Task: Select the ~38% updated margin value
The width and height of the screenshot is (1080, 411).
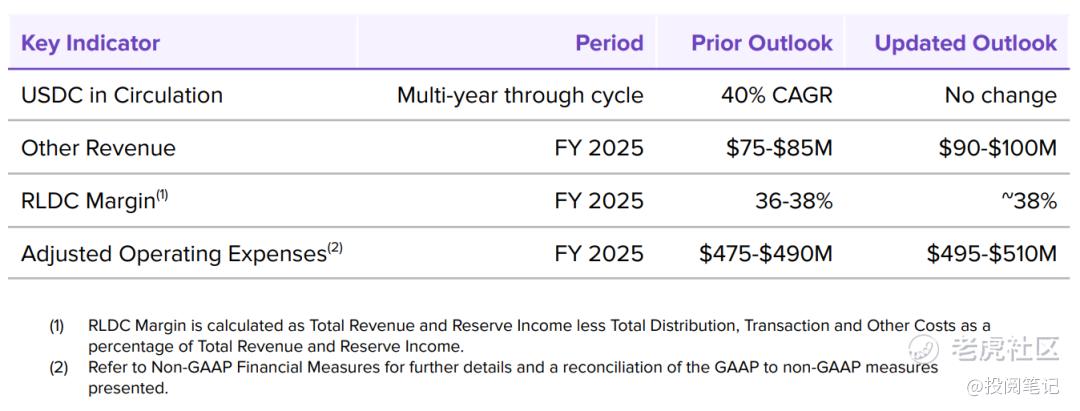Action: [x=1028, y=201]
